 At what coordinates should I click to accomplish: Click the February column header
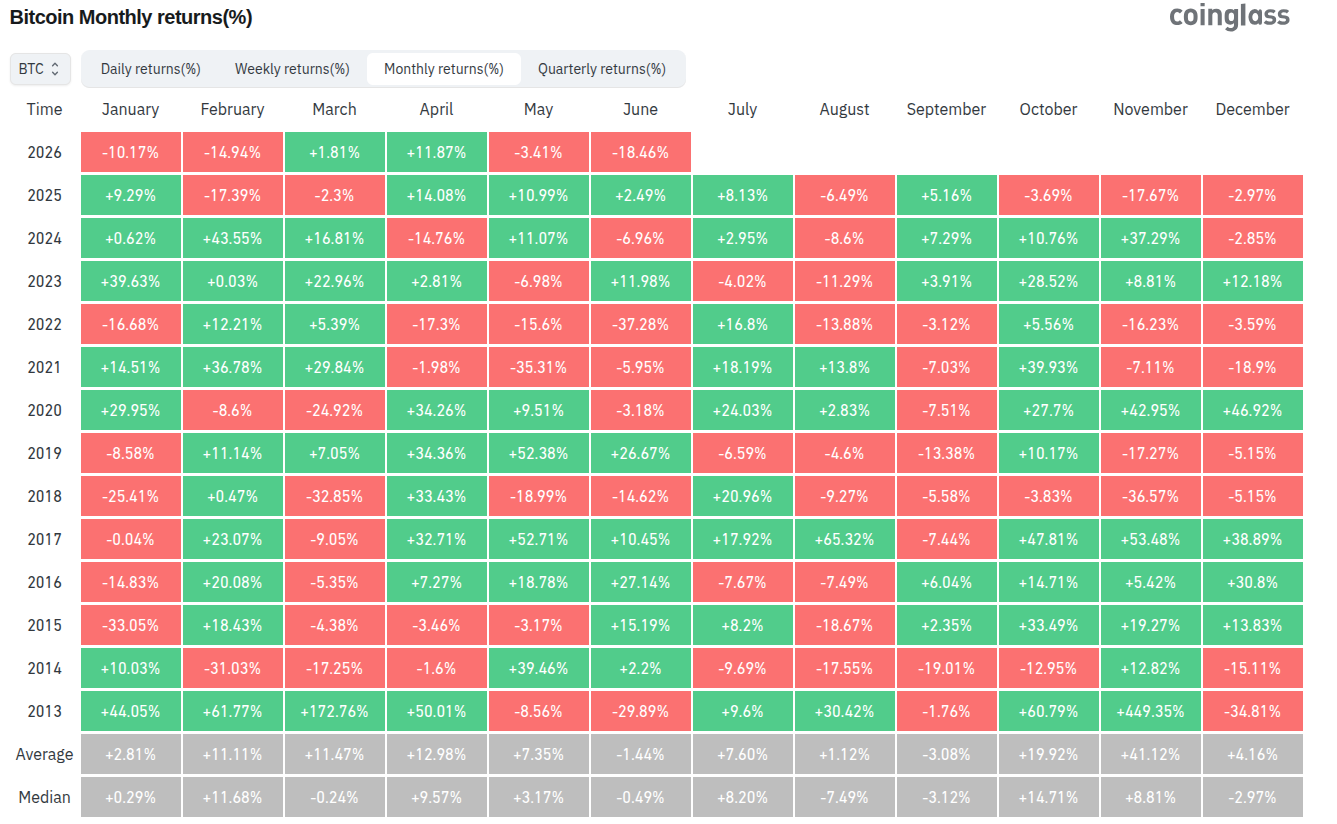tap(232, 109)
